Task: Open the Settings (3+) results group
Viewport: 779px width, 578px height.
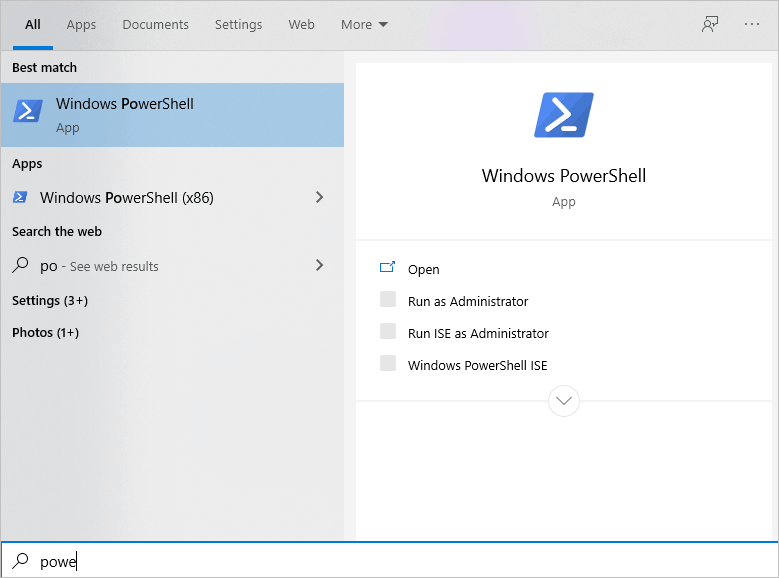Action: coord(50,301)
